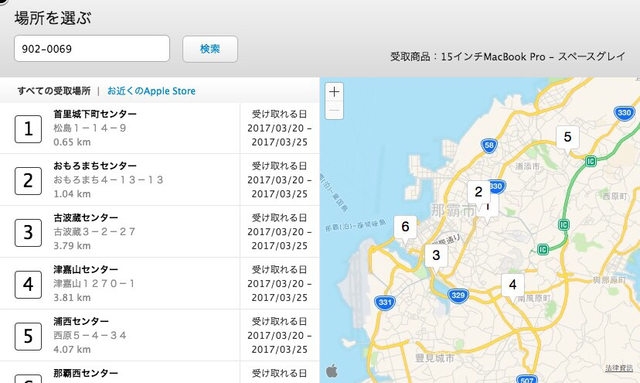
Task: Click pickup date cell for 津嘉山センター
Action: 280,284
